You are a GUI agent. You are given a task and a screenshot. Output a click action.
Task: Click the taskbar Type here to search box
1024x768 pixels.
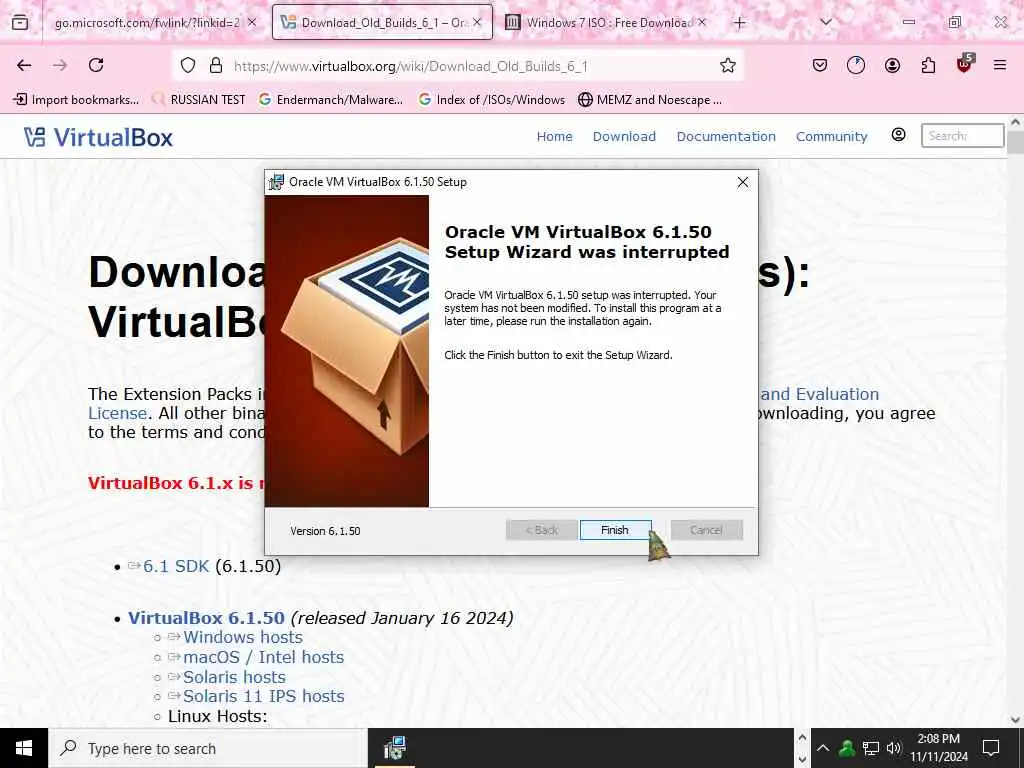pyautogui.click(x=208, y=748)
